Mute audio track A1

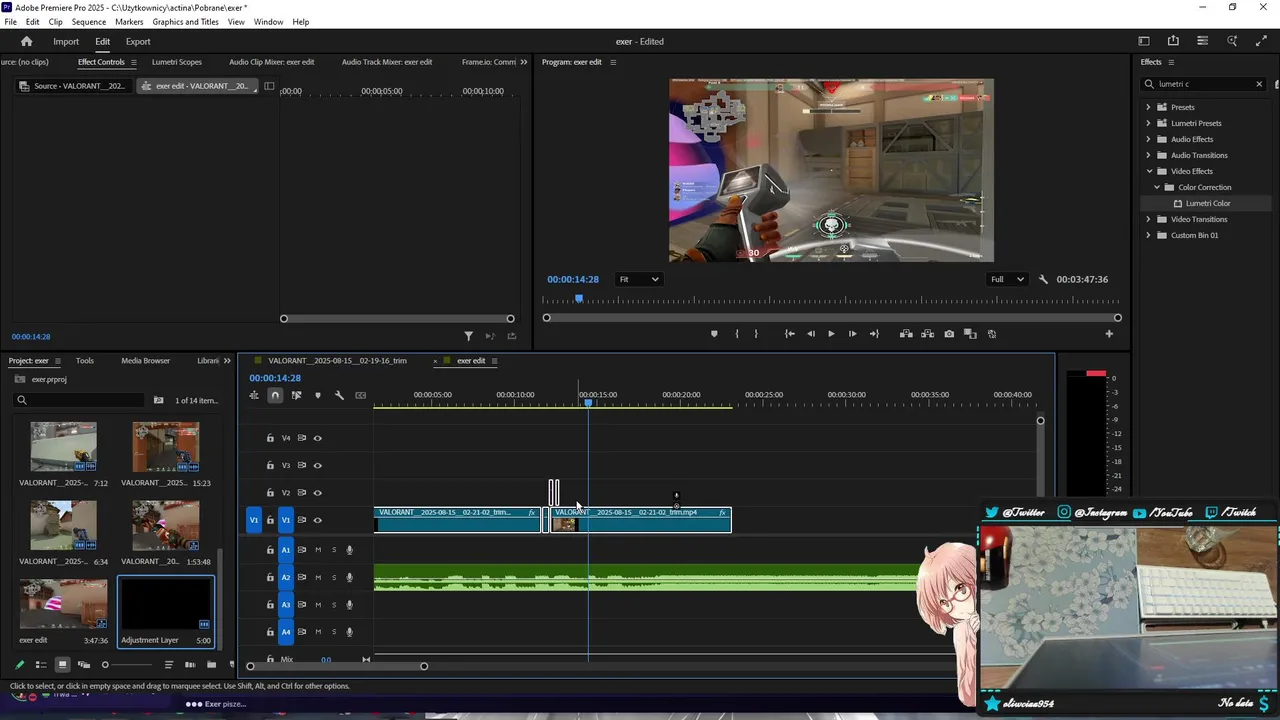(x=318, y=550)
